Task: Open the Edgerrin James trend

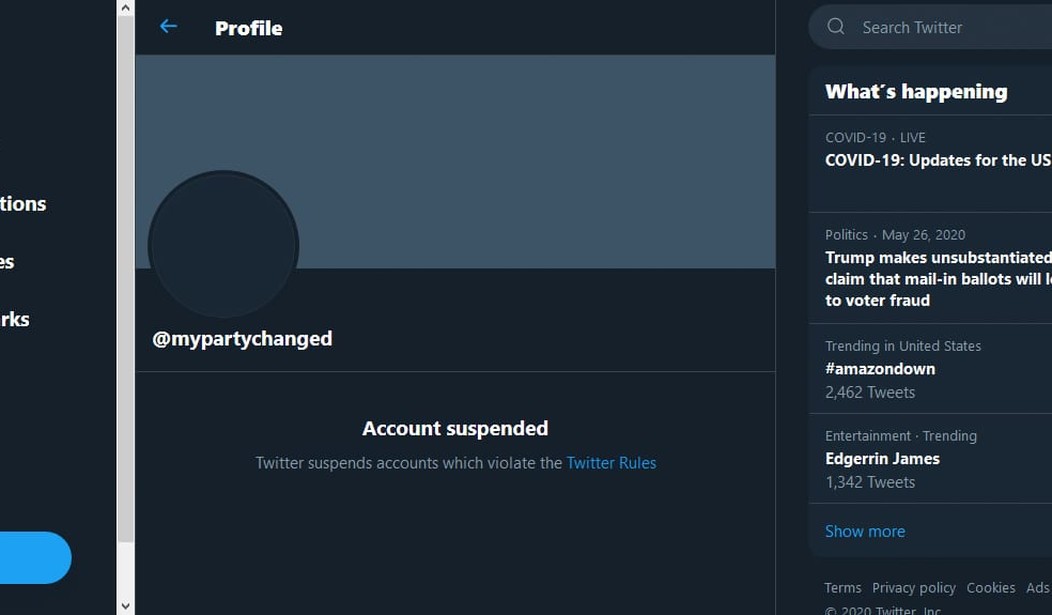Action: point(882,459)
